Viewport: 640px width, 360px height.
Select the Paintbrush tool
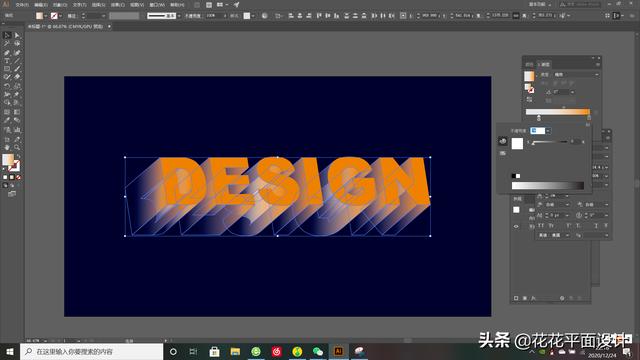pyautogui.click(x=17, y=69)
